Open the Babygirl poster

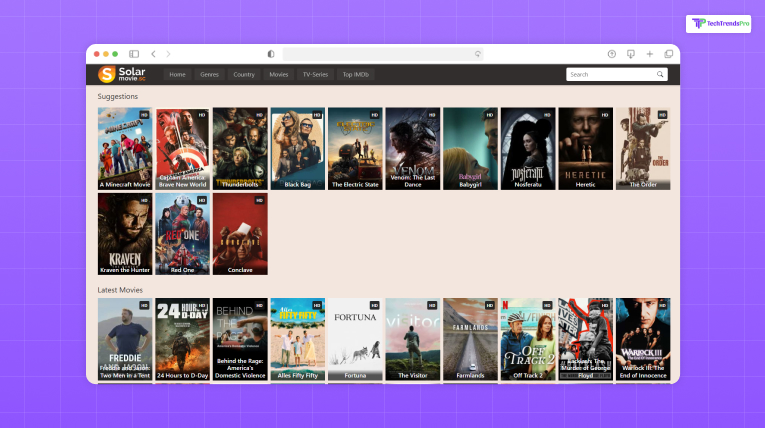[x=470, y=148]
